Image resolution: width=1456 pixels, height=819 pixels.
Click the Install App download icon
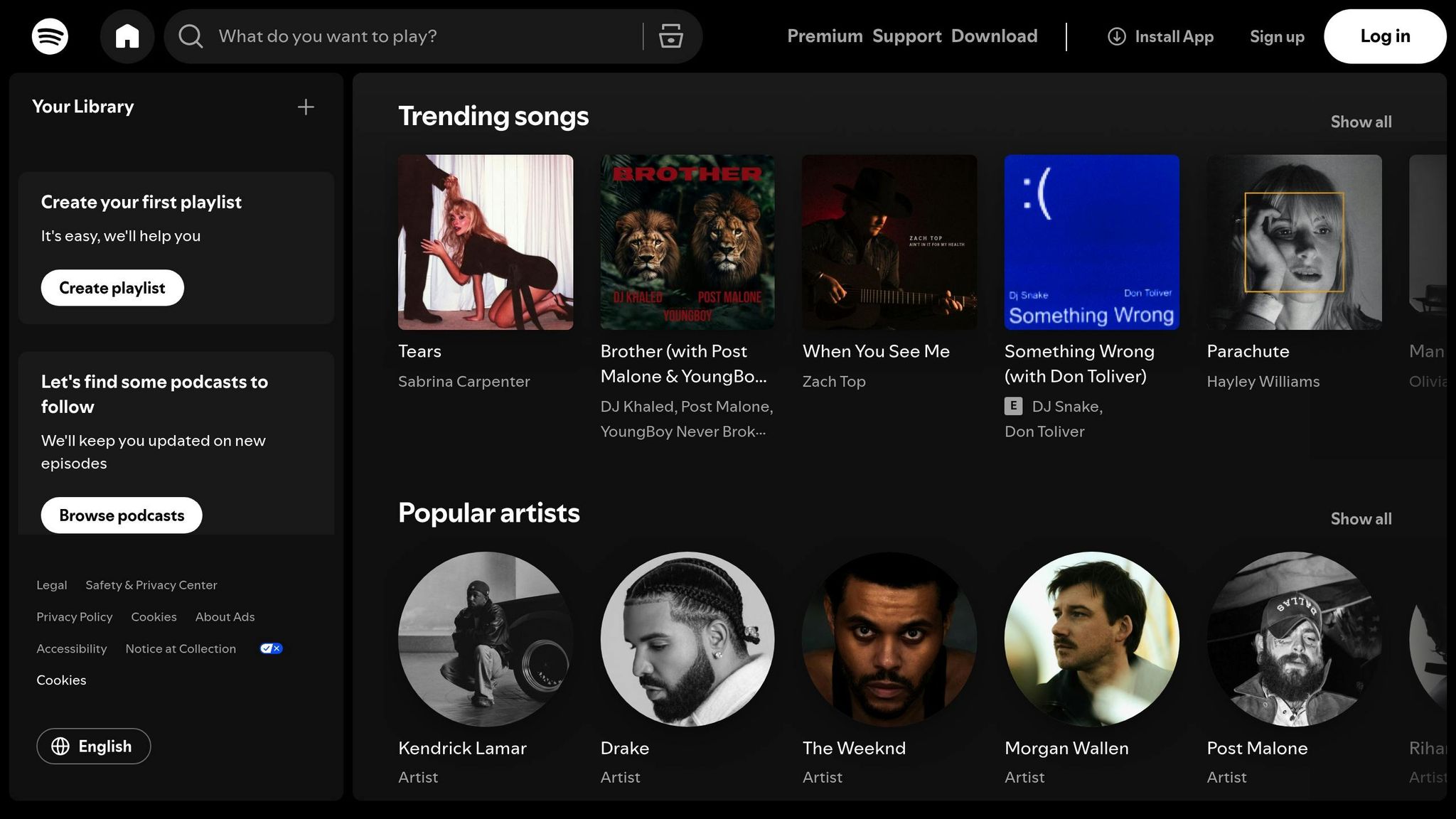[1117, 36]
